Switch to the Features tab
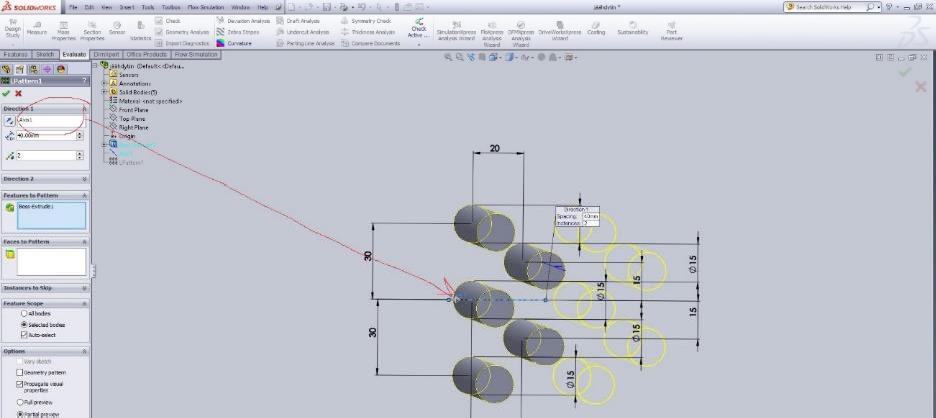936x418 pixels. [15, 54]
